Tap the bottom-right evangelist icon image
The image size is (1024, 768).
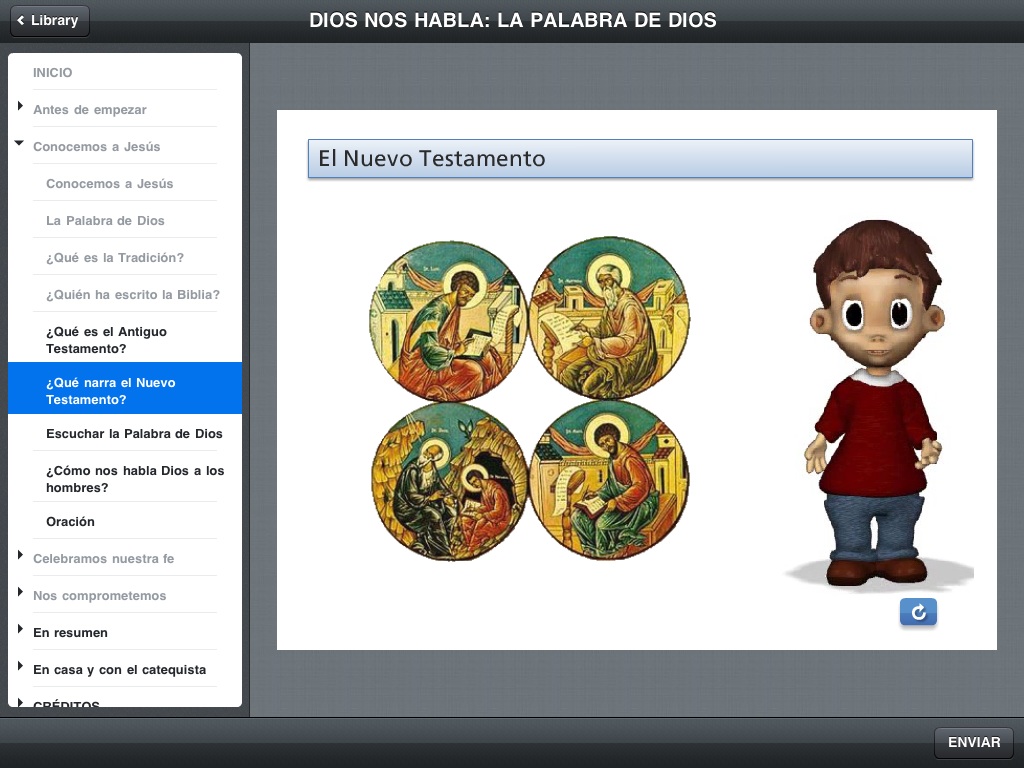pos(608,480)
